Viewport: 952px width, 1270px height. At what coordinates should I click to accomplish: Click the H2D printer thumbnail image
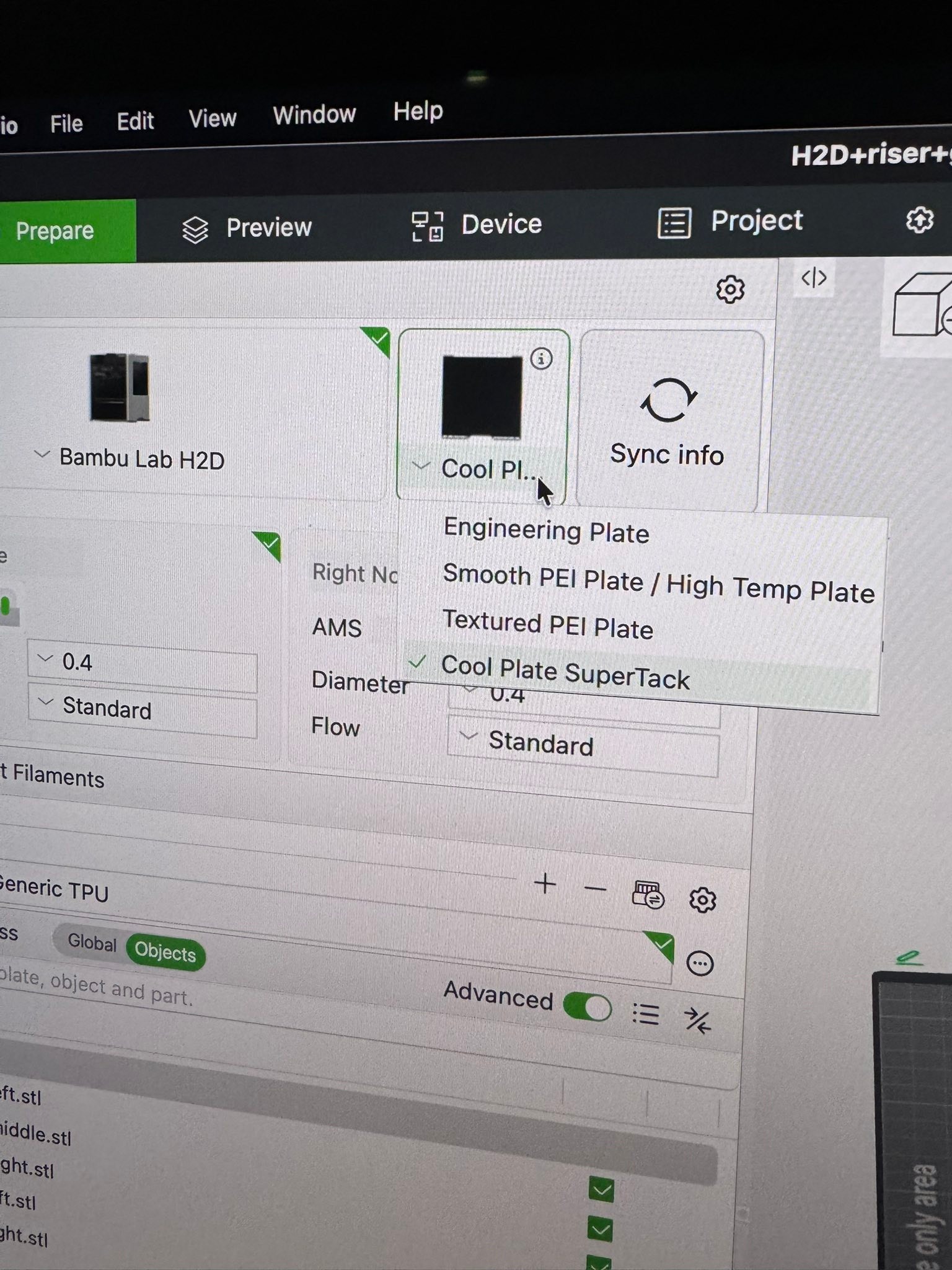click(120, 388)
